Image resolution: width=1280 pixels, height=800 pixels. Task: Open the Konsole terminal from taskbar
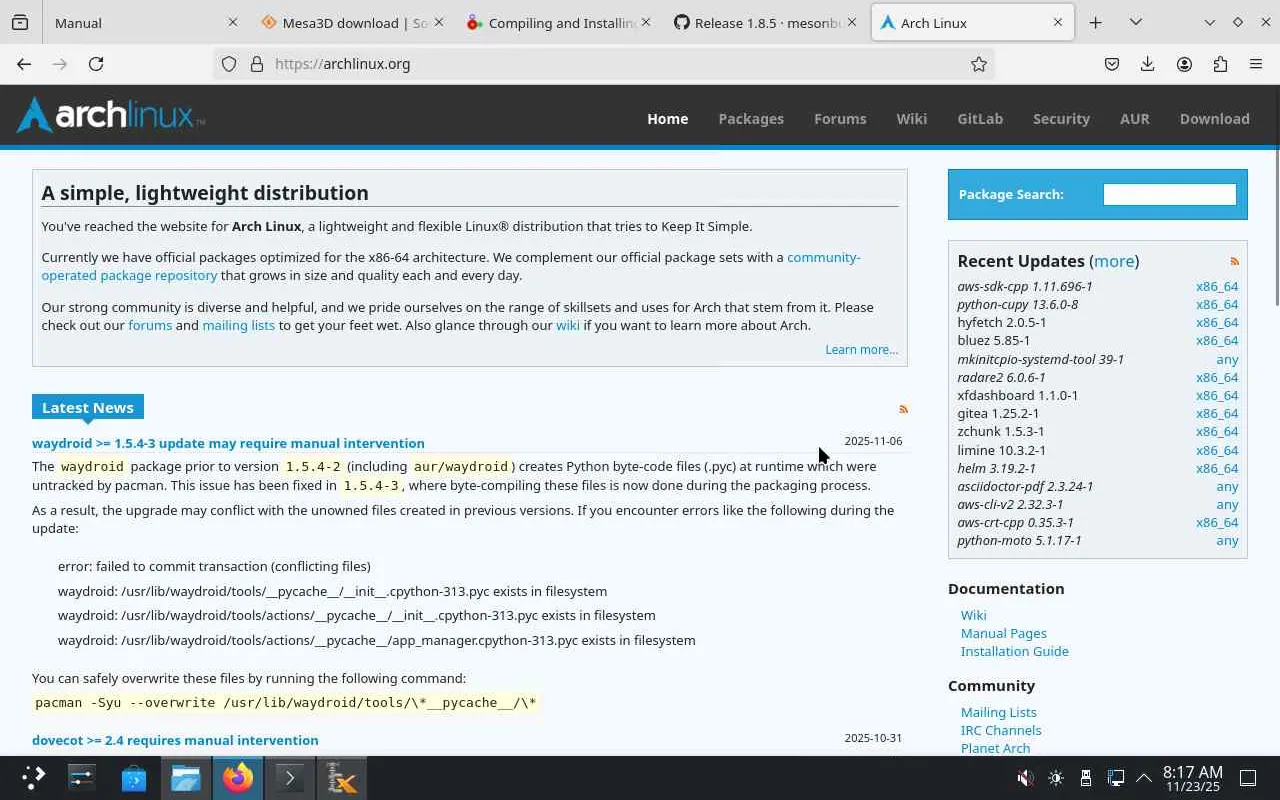click(x=290, y=777)
